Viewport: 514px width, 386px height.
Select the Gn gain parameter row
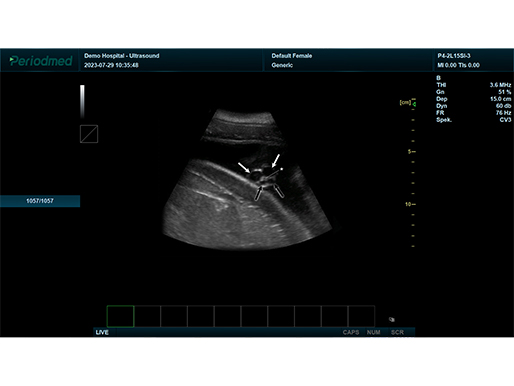click(474, 92)
